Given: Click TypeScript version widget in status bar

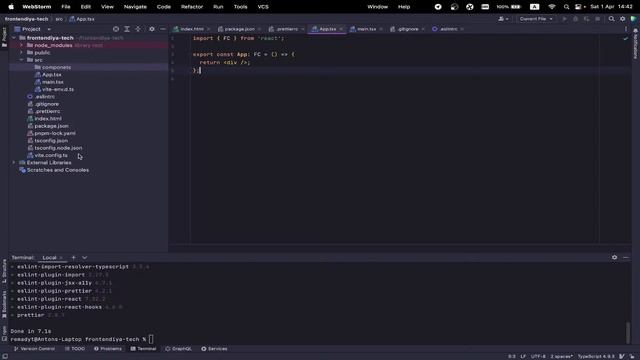Looking at the screenshot, I should [x=596, y=356].
